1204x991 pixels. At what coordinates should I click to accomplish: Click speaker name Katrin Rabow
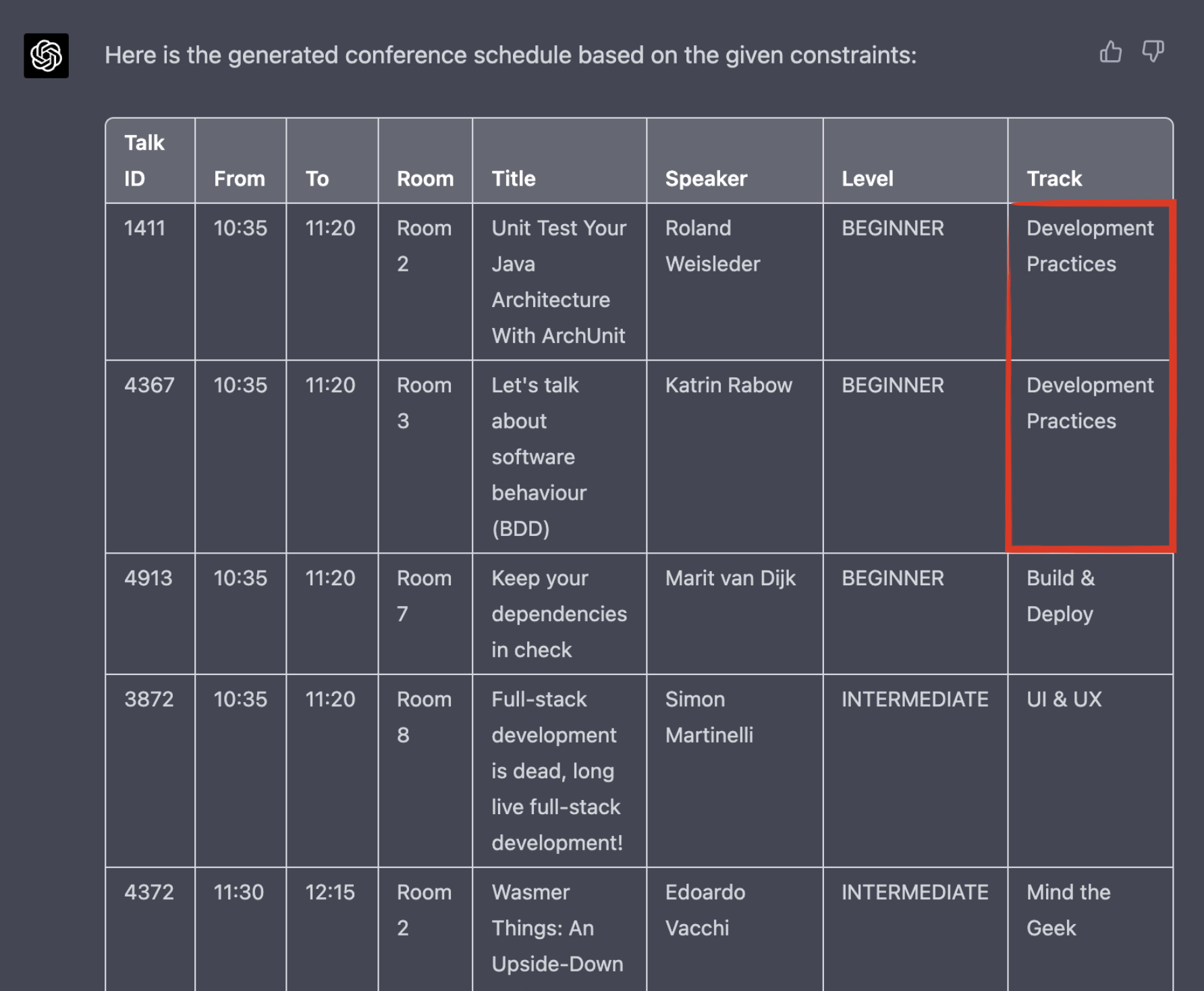(x=728, y=385)
